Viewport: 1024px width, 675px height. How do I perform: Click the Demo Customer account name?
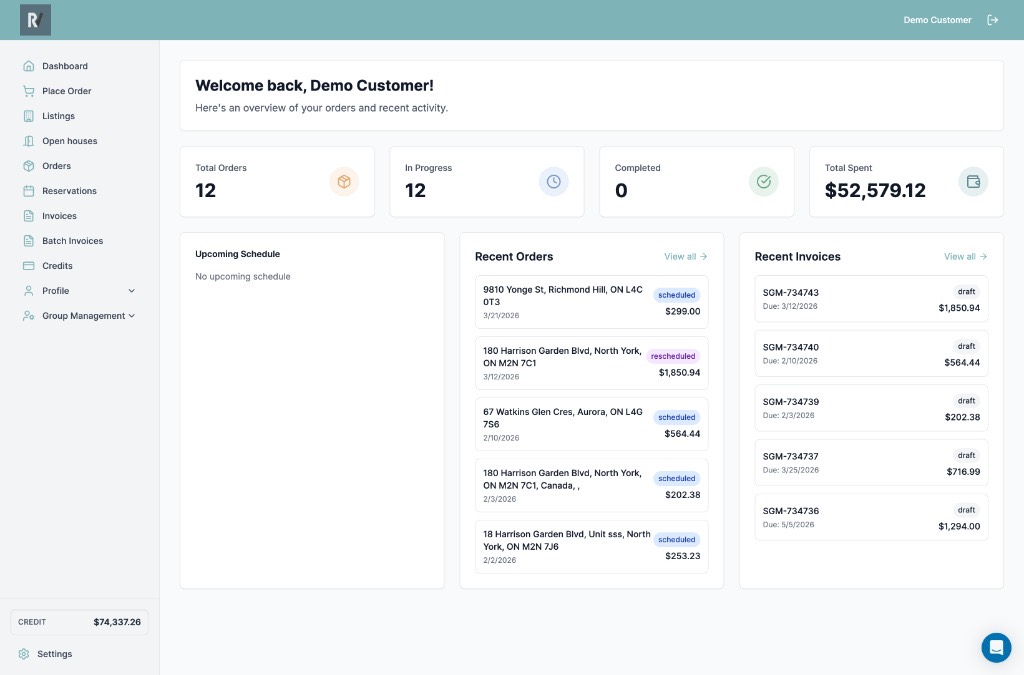tap(937, 20)
